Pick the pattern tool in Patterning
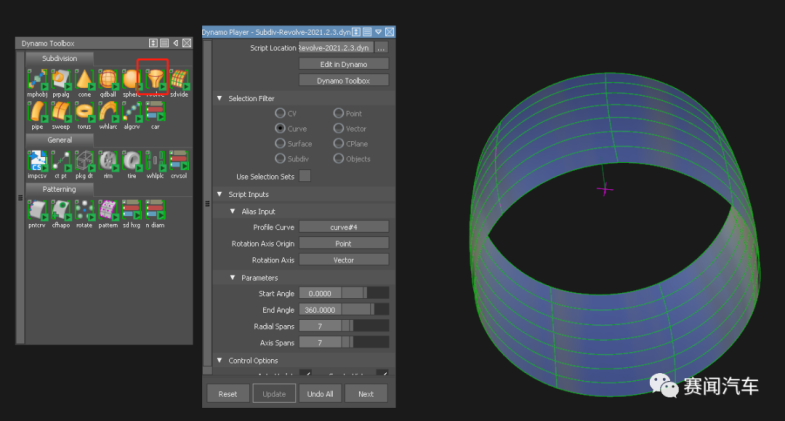This screenshot has width=785, height=421. [108, 210]
